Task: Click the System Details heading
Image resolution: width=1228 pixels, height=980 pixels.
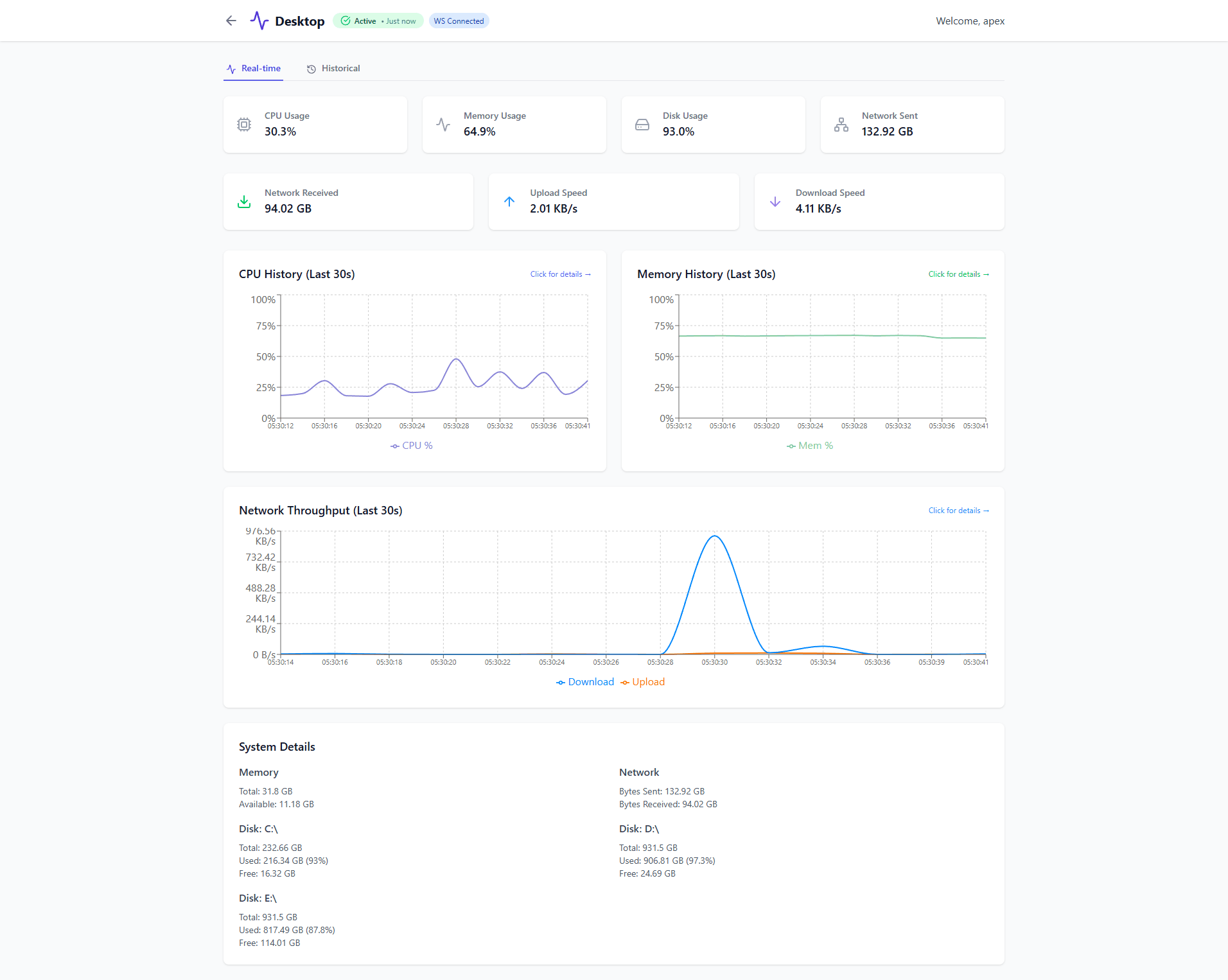Action: pos(277,747)
